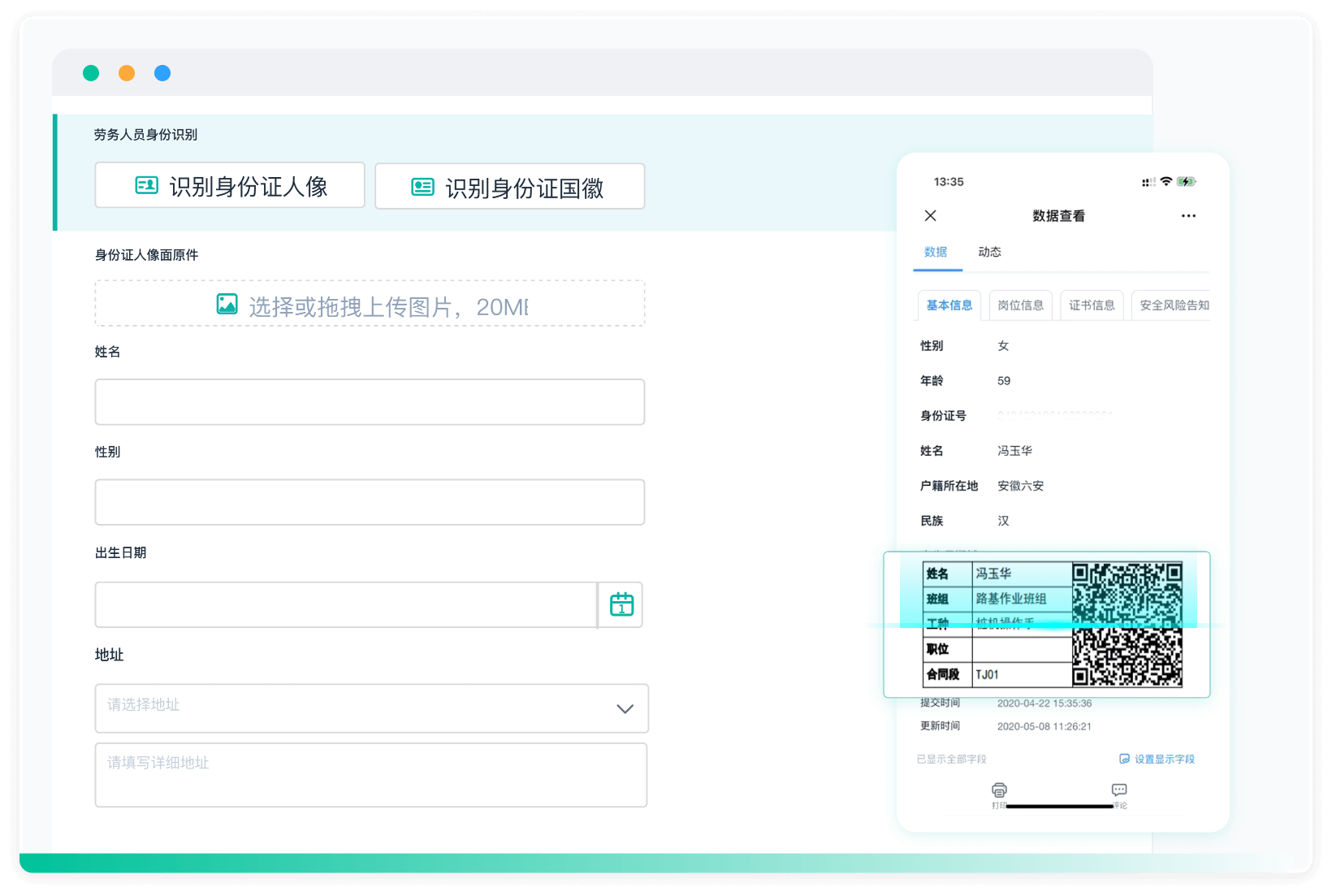Click the 打印 printer icon
Screen dimensions: 1332x896
(x=999, y=788)
